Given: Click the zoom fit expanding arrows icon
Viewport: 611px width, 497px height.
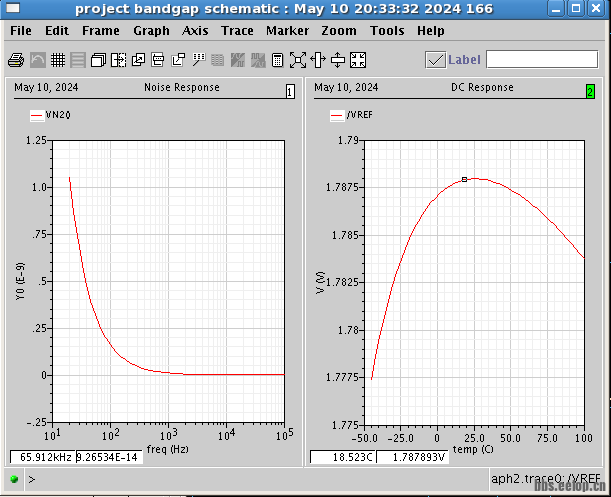Looking at the screenshot, I should click(x=298, y=60).
